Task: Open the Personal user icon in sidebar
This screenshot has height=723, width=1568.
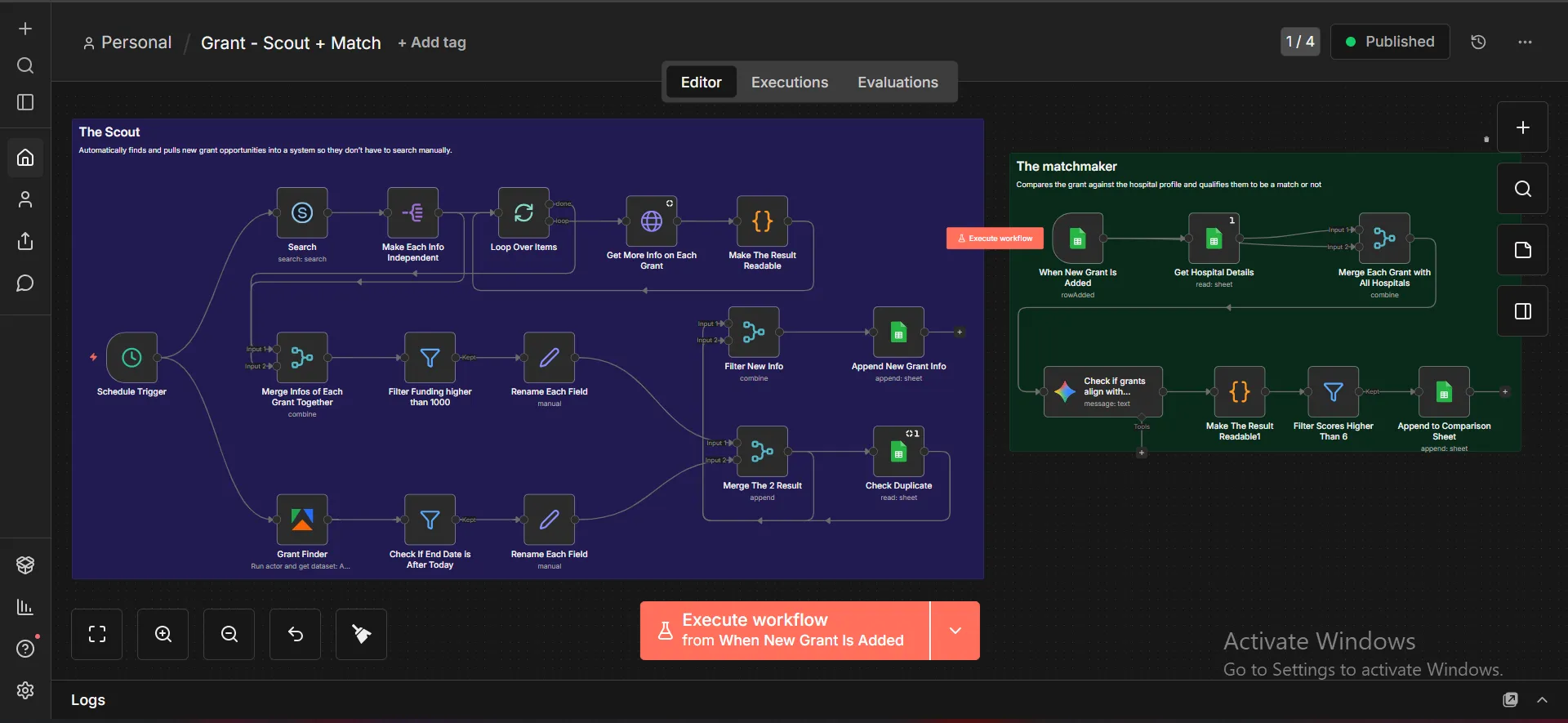Action: click(25, 199)
